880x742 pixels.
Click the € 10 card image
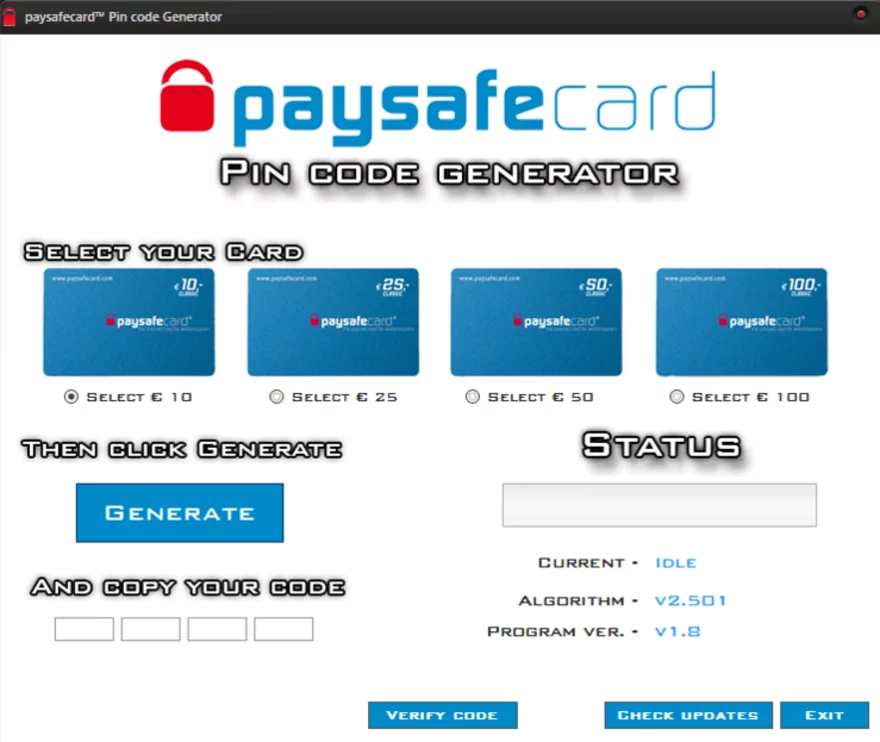(x=128, y=321)
